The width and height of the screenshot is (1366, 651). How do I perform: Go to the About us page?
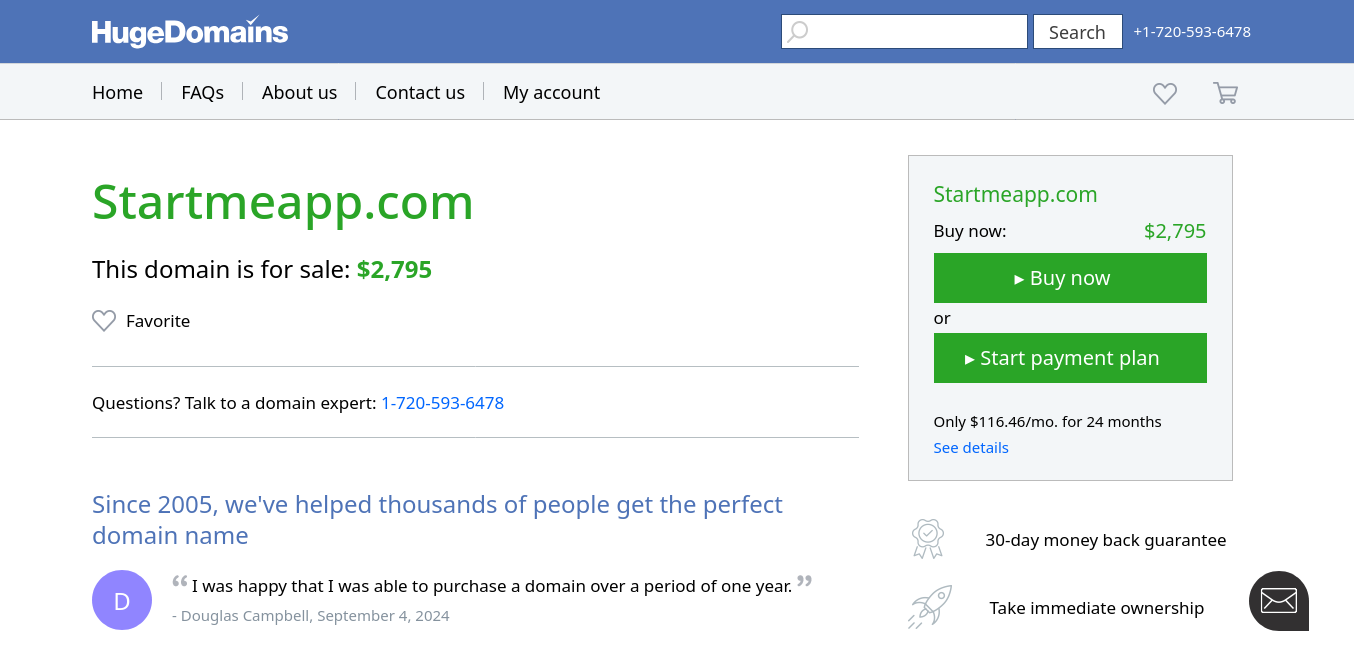pos(299,92)
